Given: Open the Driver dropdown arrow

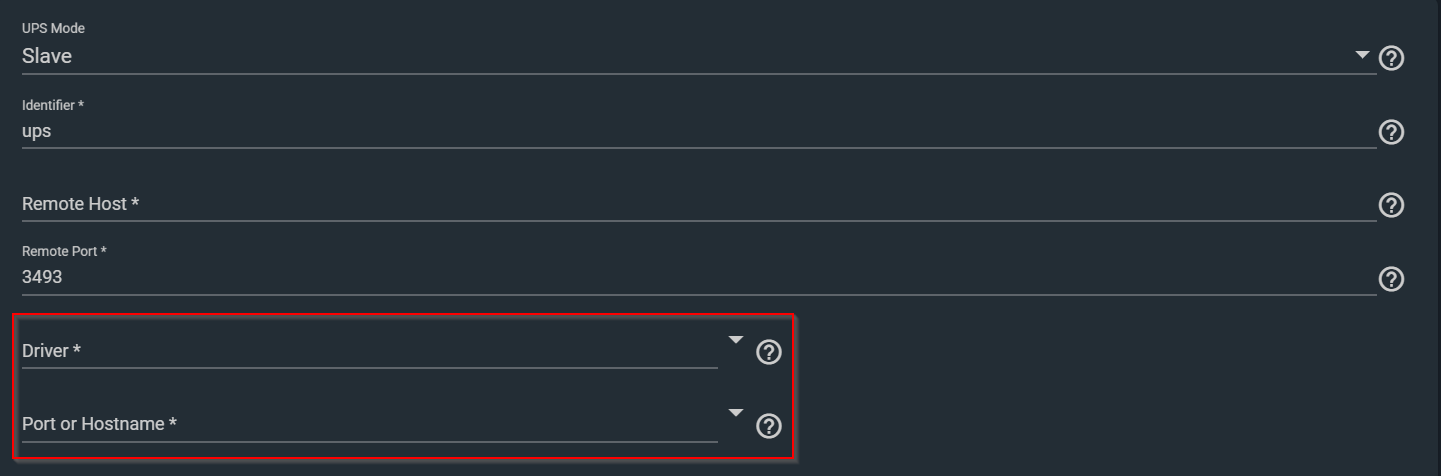Looking at the screenshot, I should point(736,340).
